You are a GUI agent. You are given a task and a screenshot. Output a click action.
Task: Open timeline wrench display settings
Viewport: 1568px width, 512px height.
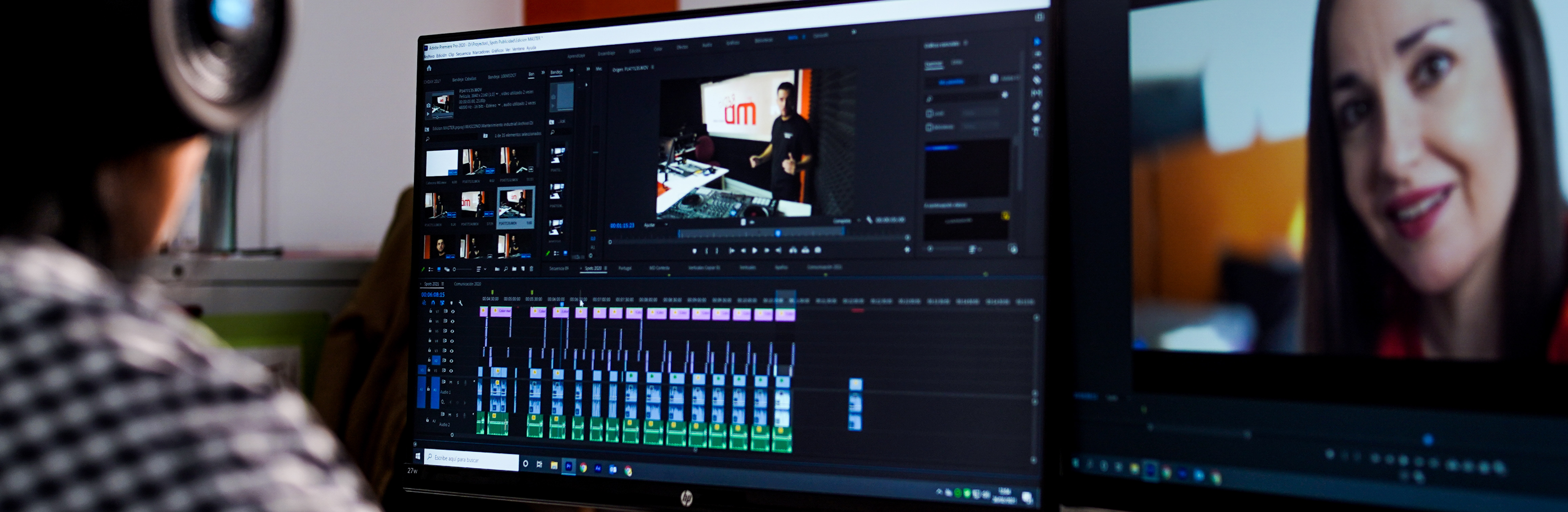pyautogui.click(x=461, y=303)
